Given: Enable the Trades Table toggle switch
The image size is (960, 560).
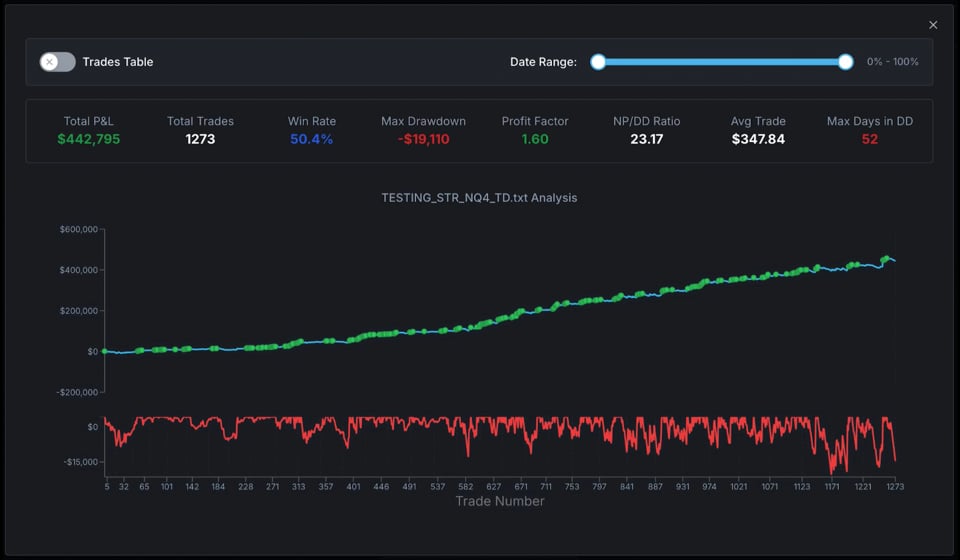Looking at the screenshot, I should point(57,62).
